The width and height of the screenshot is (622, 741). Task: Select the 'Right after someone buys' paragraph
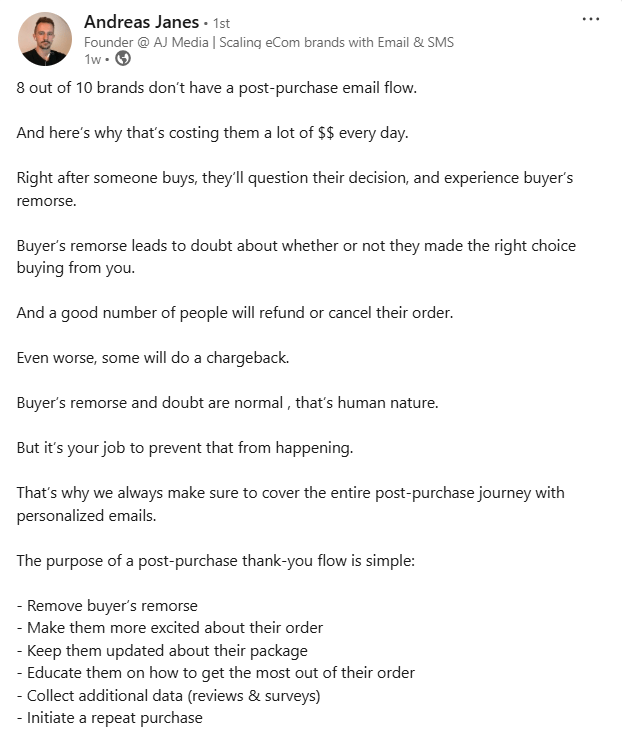pyautogui.click(x=295, y=189)
